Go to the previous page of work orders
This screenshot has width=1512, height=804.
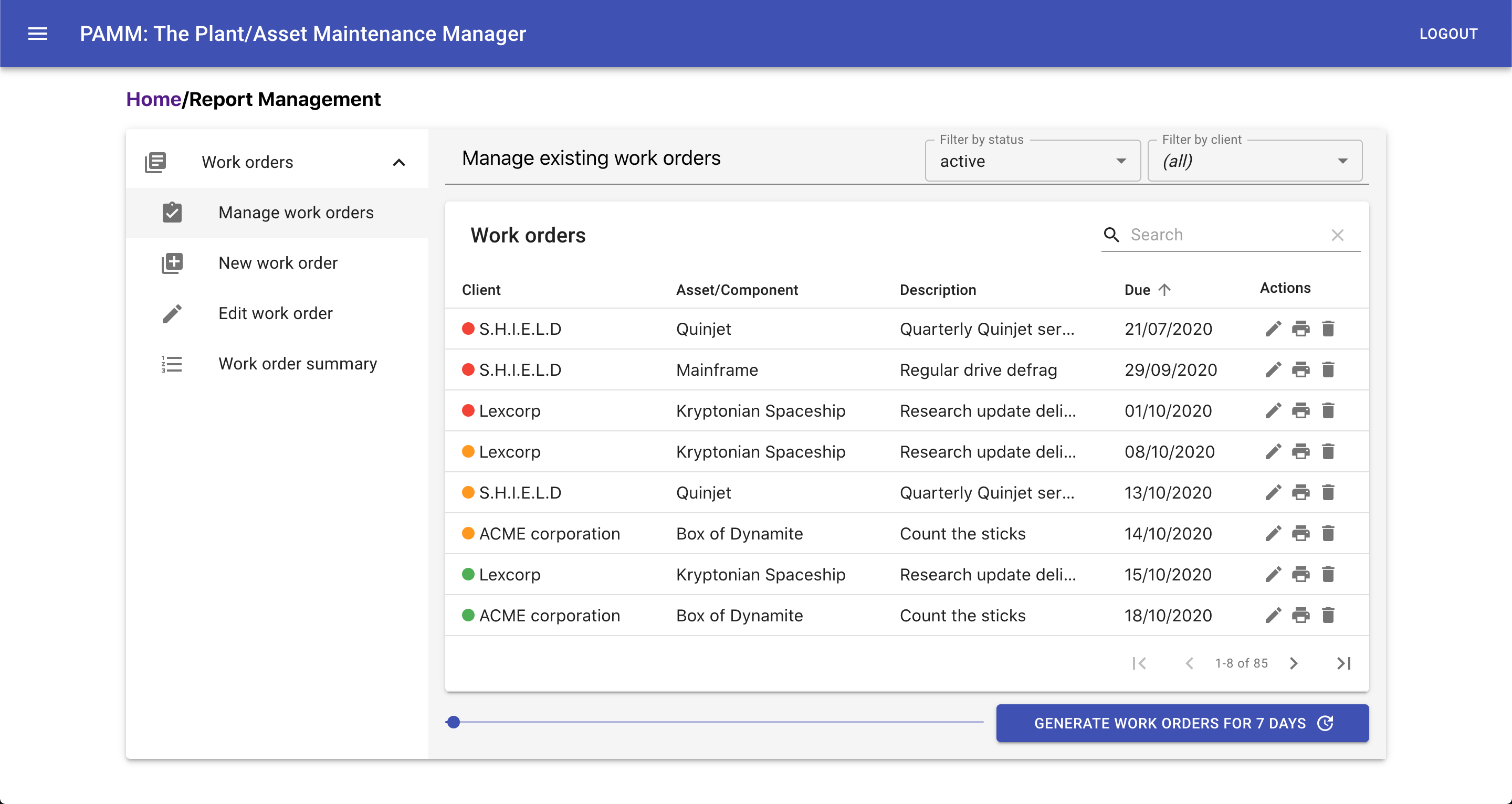point(1189,663)
